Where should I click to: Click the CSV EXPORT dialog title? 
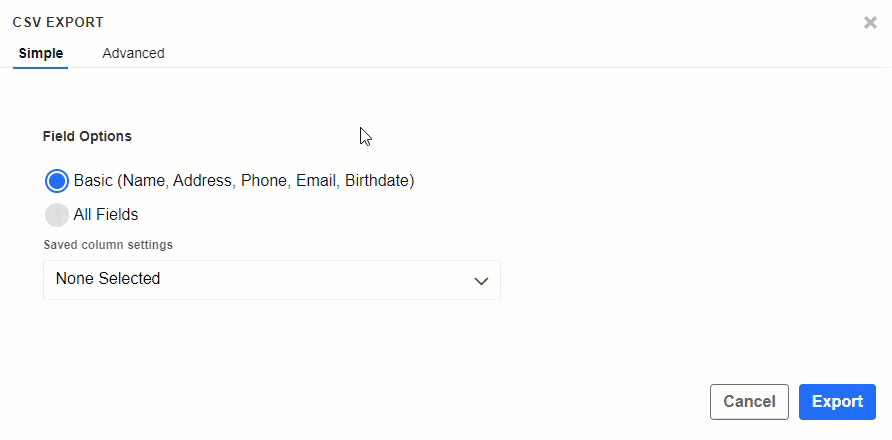click(58, 22)
